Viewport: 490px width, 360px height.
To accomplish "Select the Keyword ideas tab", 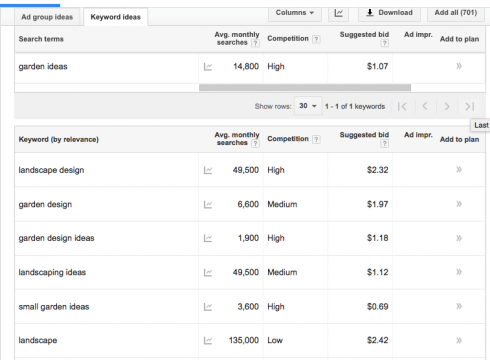I will point(115,17).
